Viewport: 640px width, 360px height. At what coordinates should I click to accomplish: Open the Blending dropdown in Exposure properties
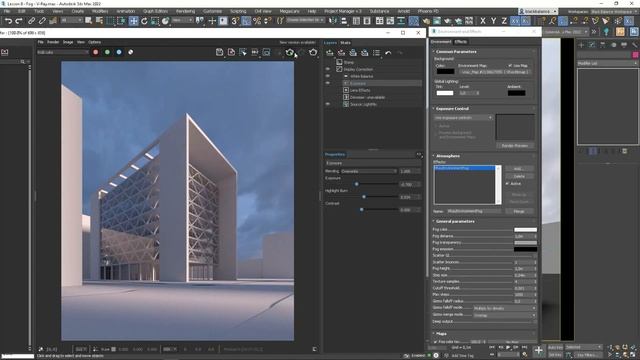(x=368, y=171)
